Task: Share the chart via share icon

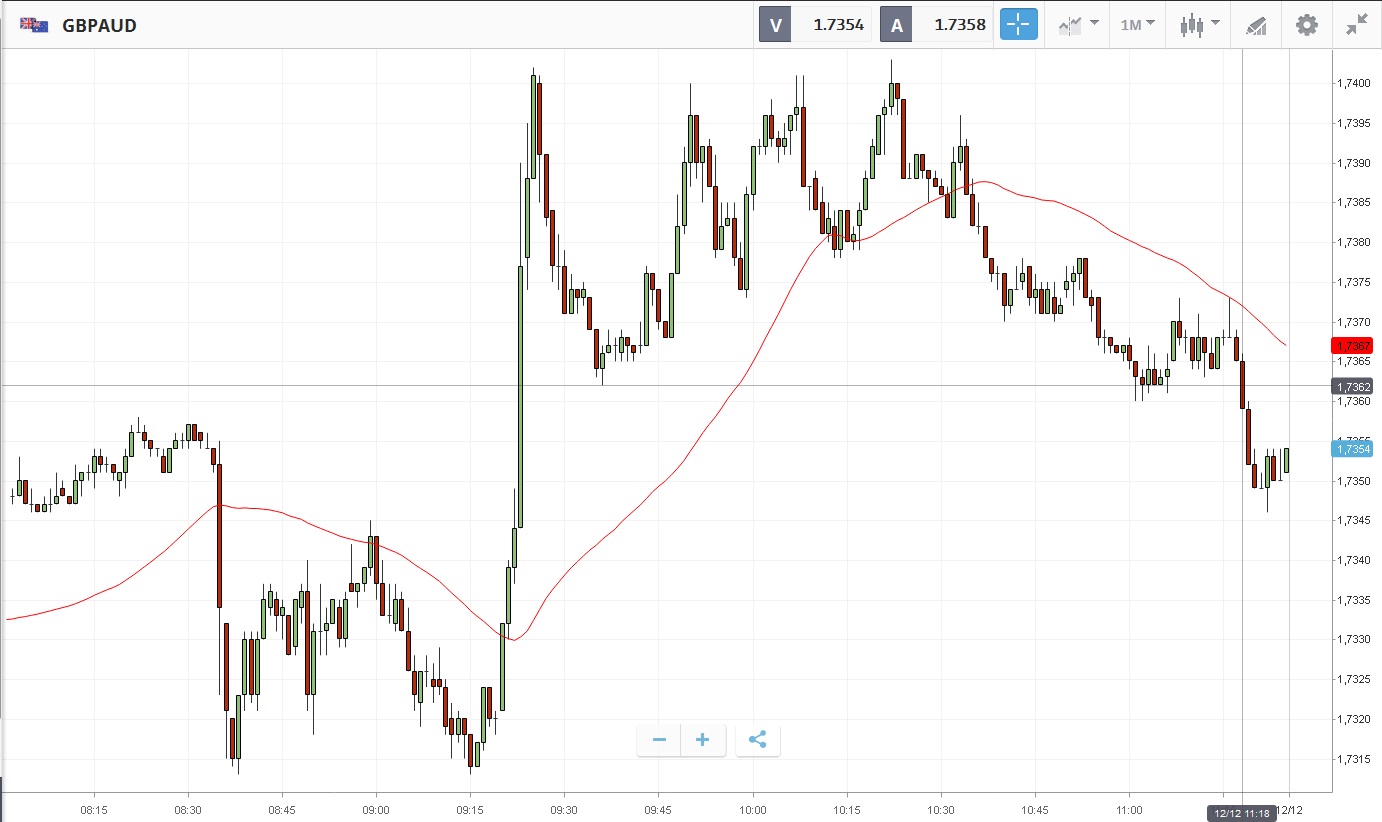Action: tap(757, 740)
